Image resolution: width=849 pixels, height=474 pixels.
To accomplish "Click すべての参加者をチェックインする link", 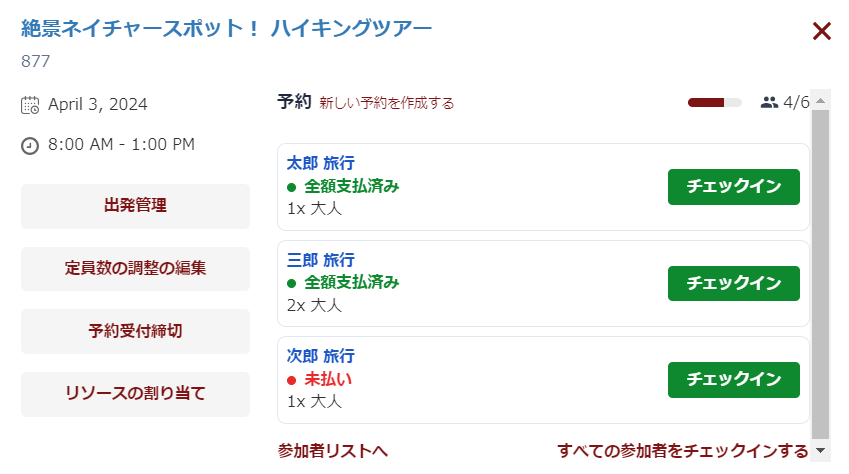I will pos(682,451).
